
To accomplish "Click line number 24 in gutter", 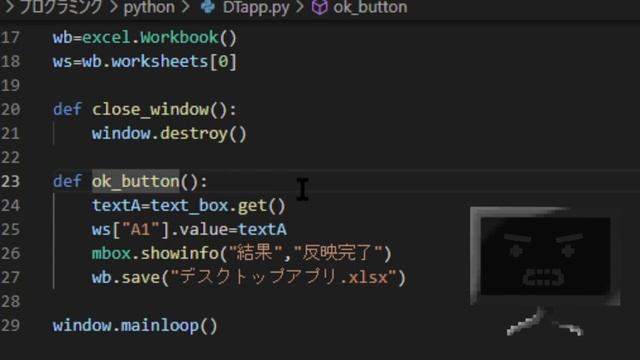I will [10, 205].
